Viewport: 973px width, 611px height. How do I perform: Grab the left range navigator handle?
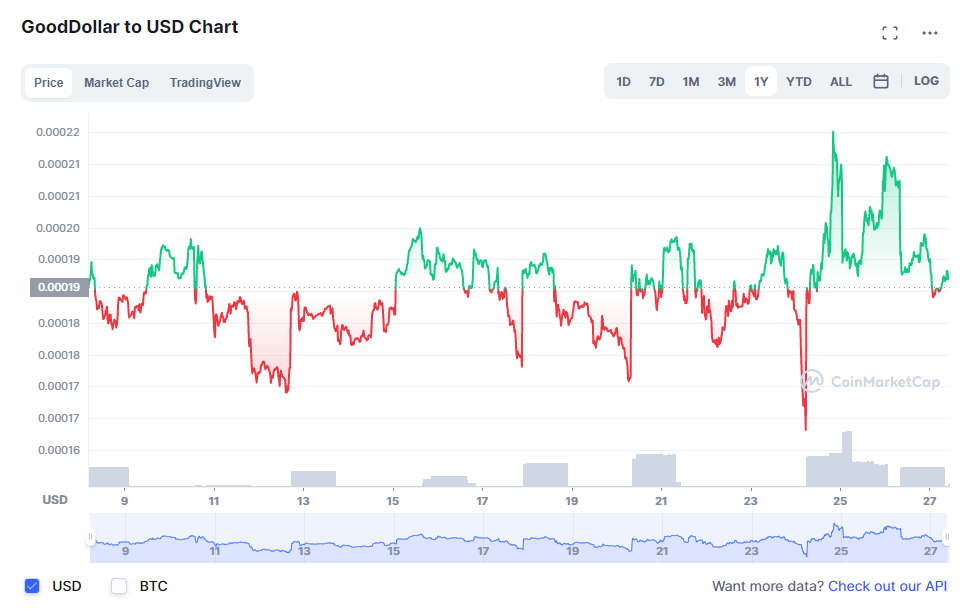tap(91, 537)
